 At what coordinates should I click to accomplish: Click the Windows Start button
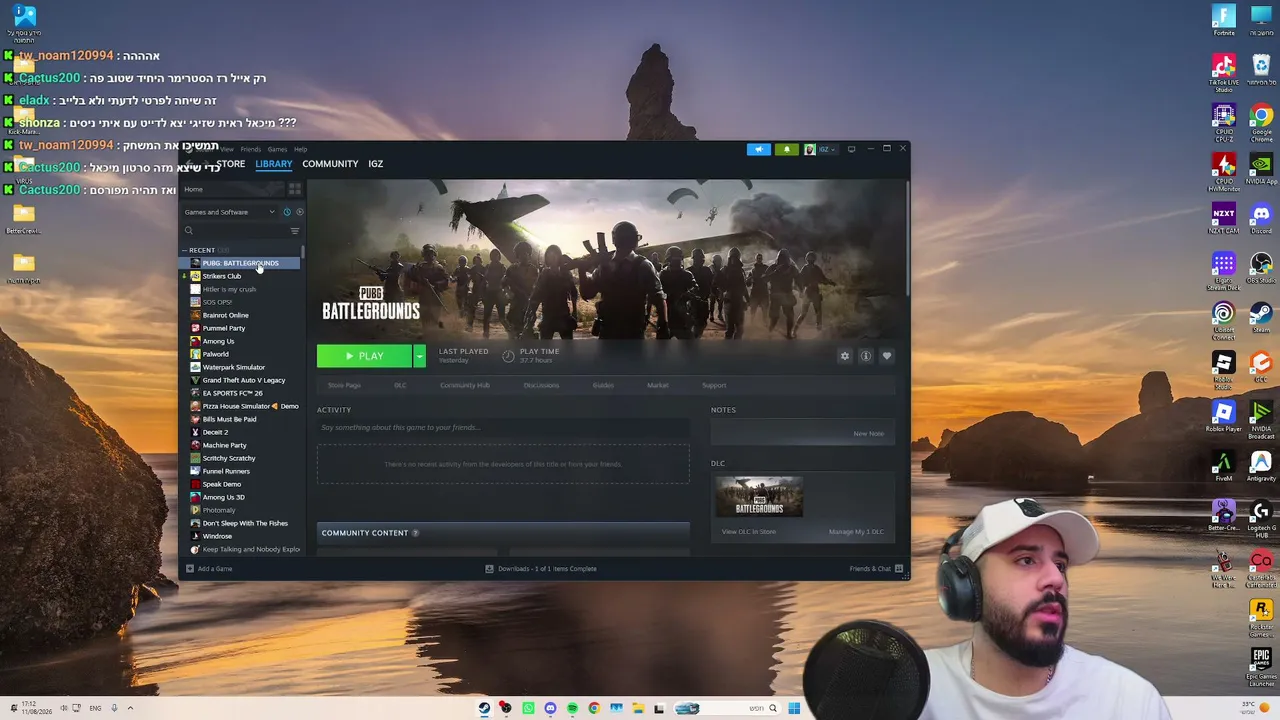(794, 708)
